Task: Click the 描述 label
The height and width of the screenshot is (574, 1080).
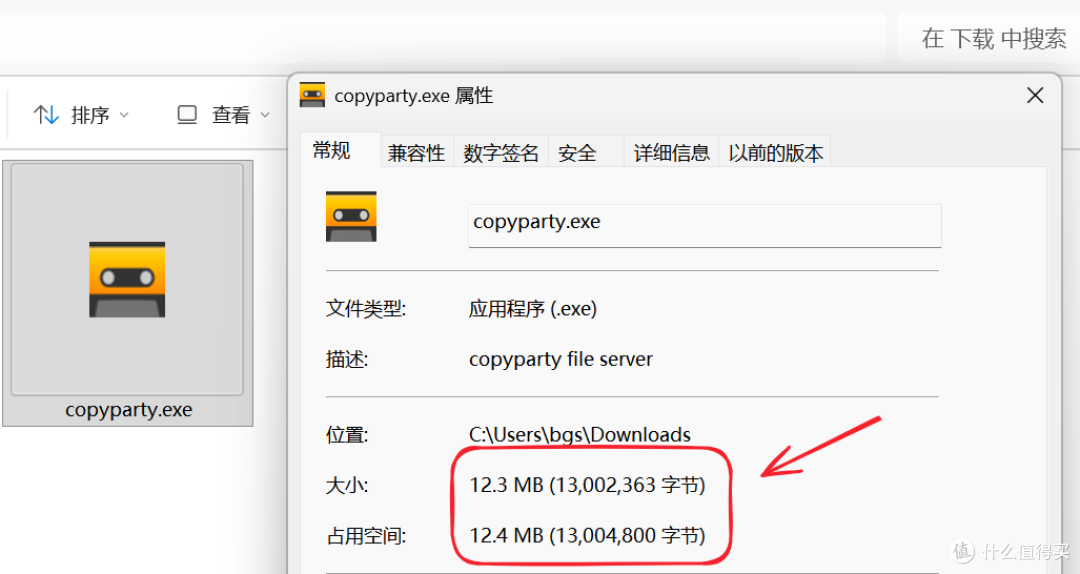Action: click(x=347, y=359)
